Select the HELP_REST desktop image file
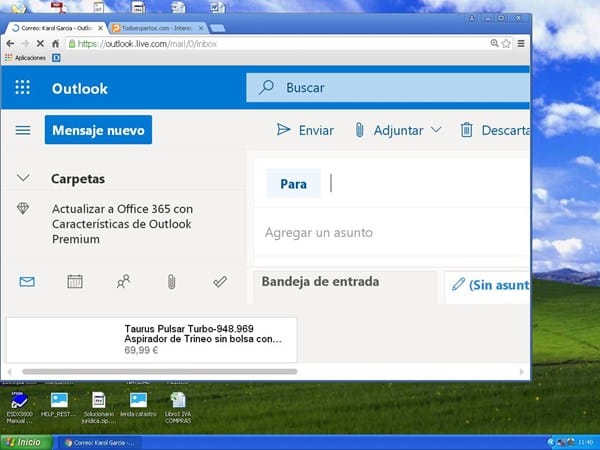The width and height of the screenshot is (600, 450). point(59,404)
